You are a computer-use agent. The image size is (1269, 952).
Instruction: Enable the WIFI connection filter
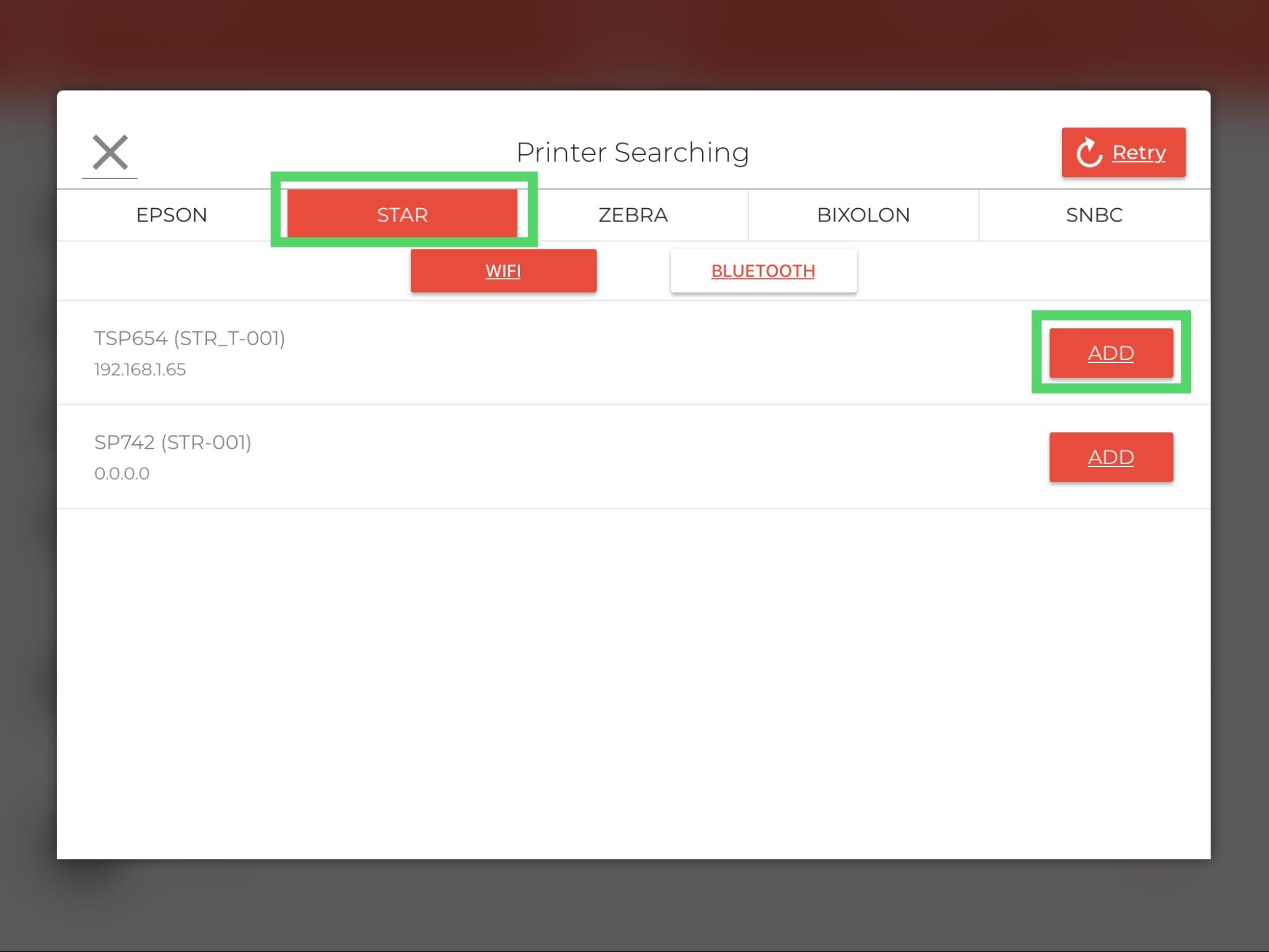pos(503,270)
